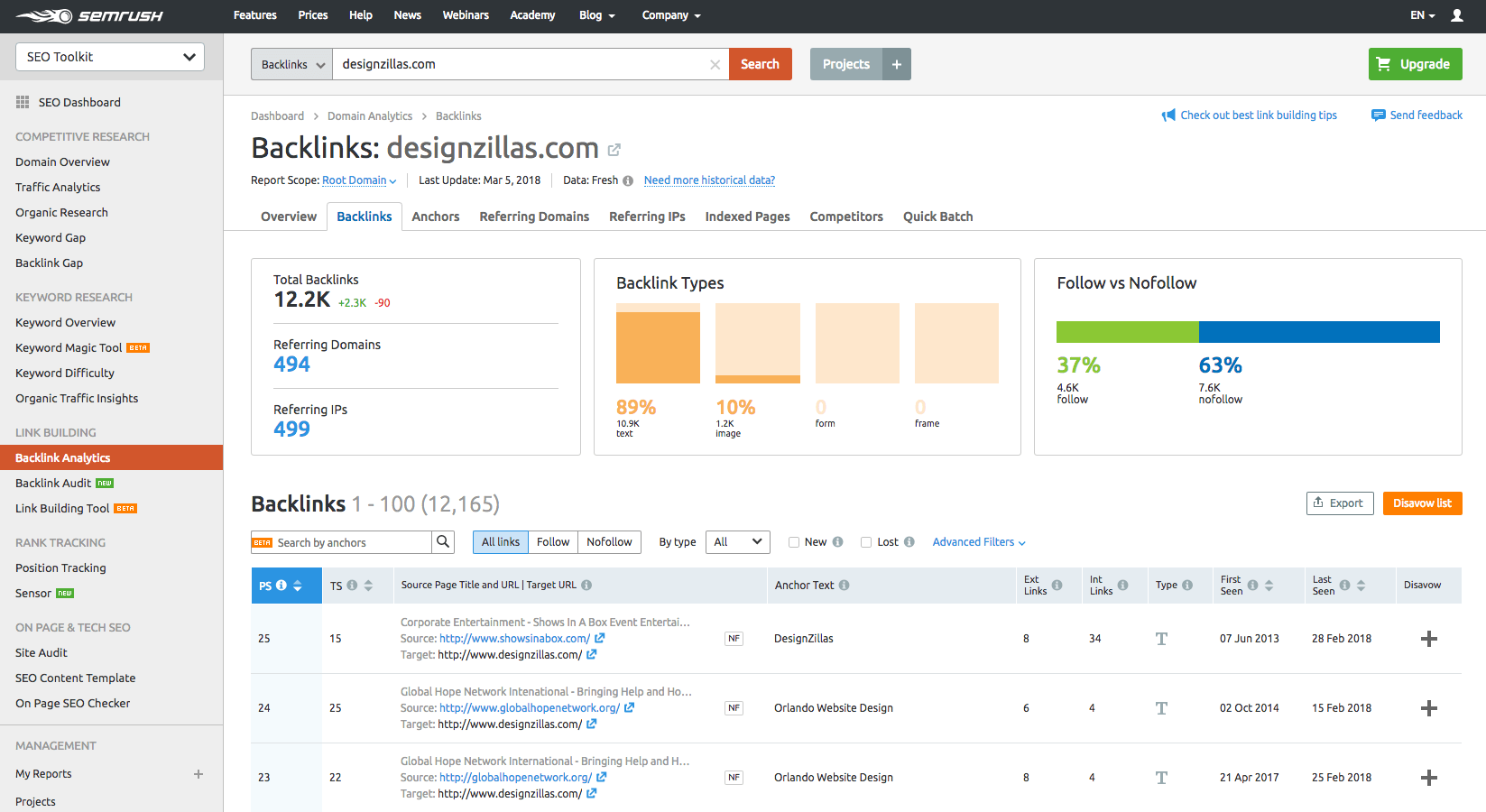Click the SEMrush logo
Image resolution: width=1486 pixels, height=812 pixels.
[89, 16]
